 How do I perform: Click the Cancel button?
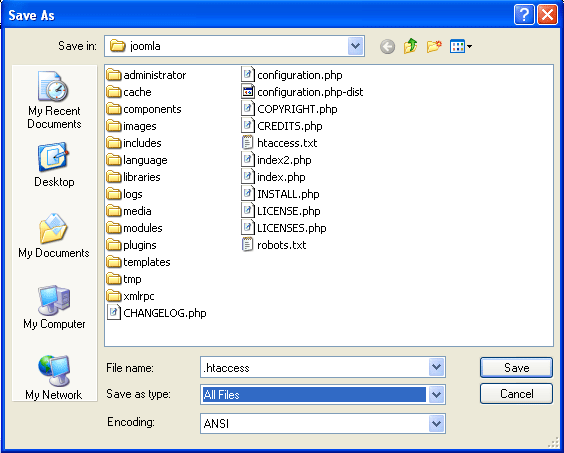pyautogui.click(x=516, y=394)
